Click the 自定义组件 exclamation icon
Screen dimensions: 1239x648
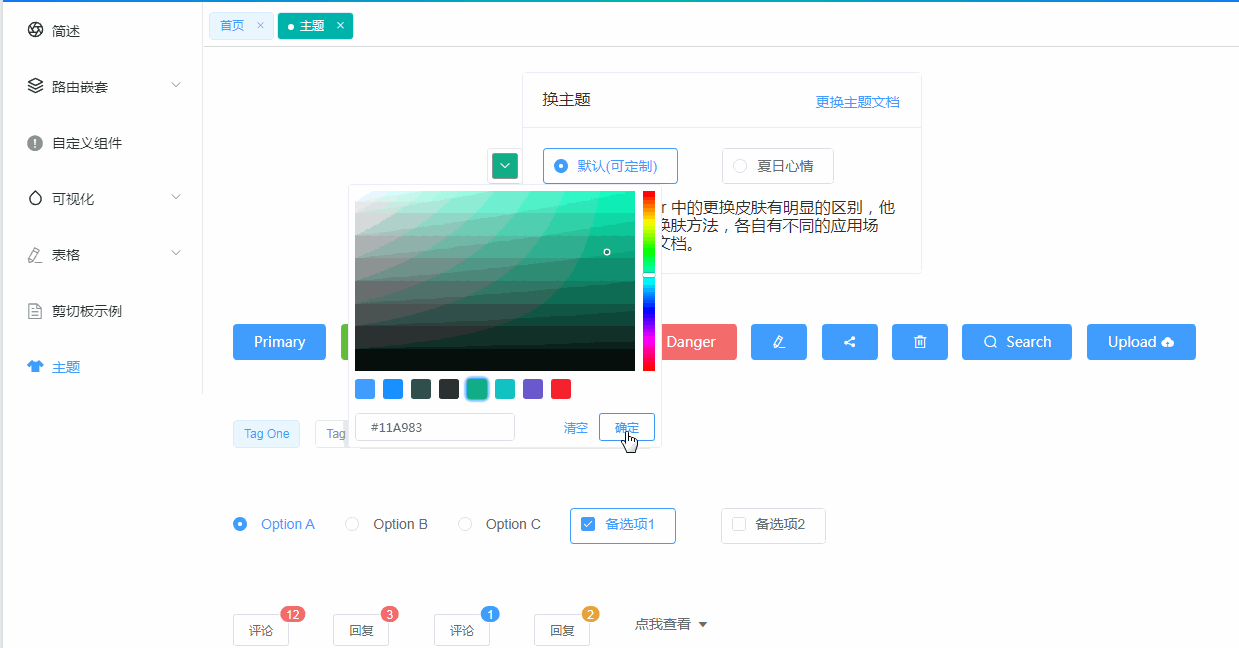[x=35, y=143]
